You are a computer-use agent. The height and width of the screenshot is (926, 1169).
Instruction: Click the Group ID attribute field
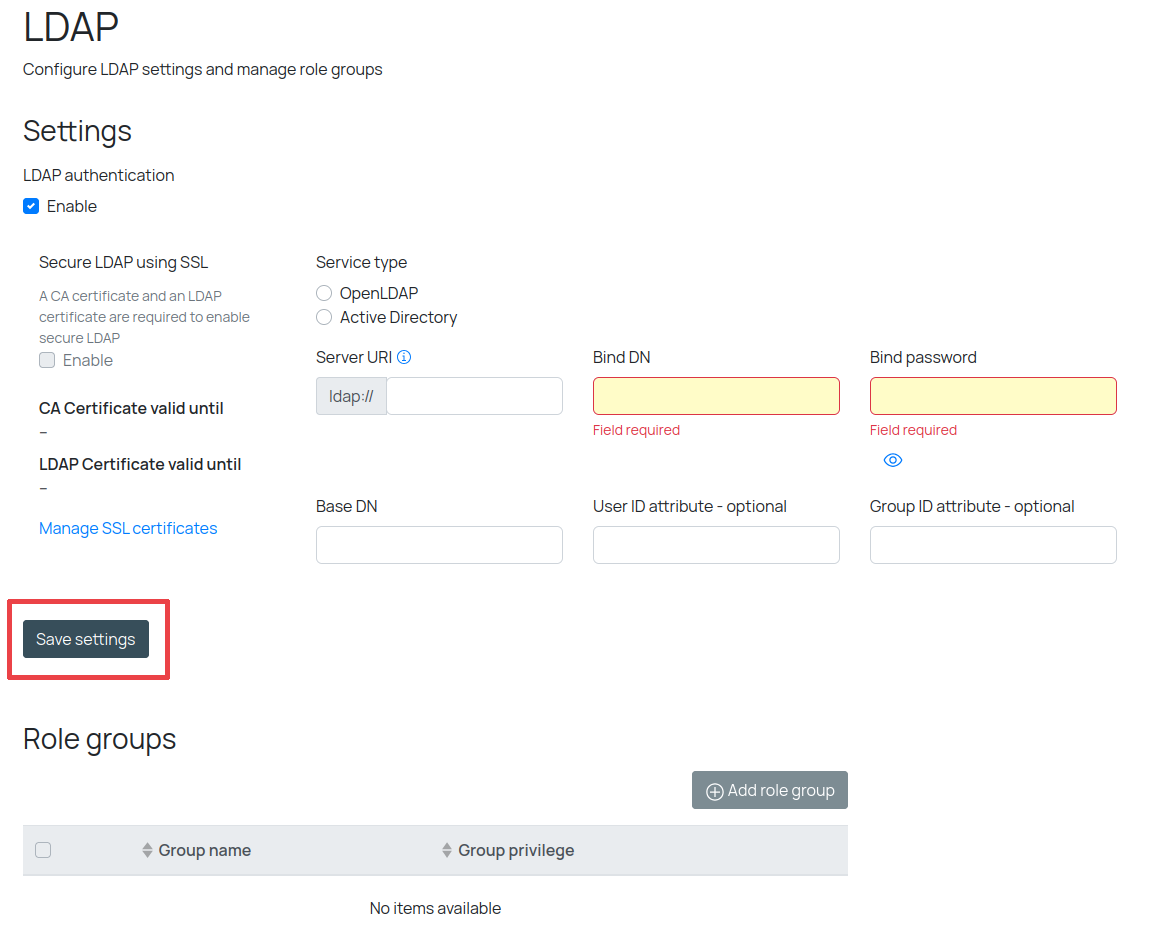click(993, 545)
